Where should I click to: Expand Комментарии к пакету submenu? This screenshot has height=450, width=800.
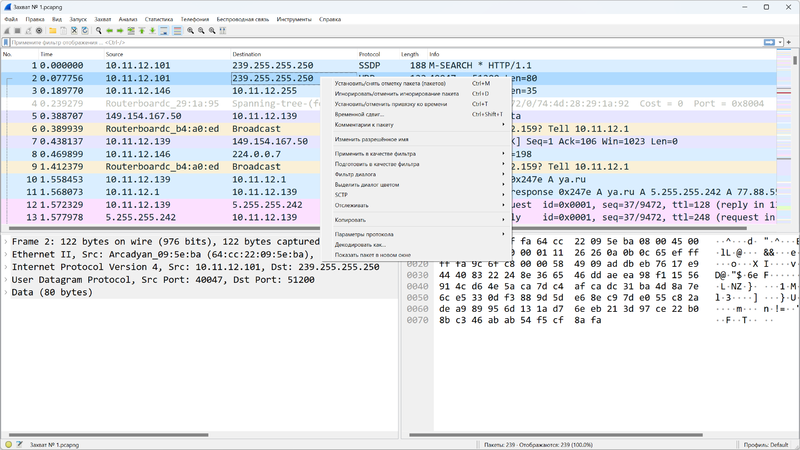[416, 124]
